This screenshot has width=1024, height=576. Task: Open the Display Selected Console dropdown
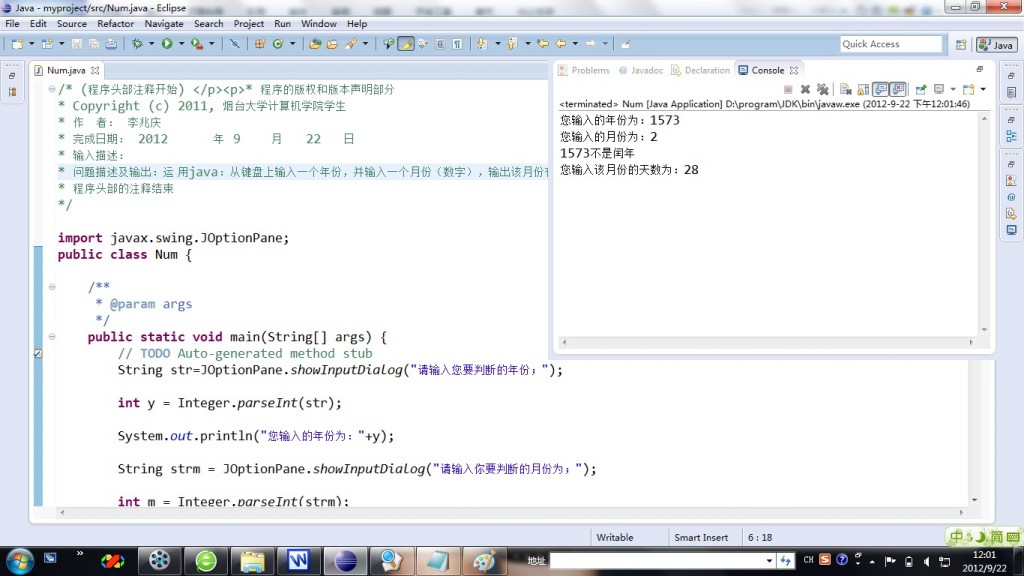point(953,89)
